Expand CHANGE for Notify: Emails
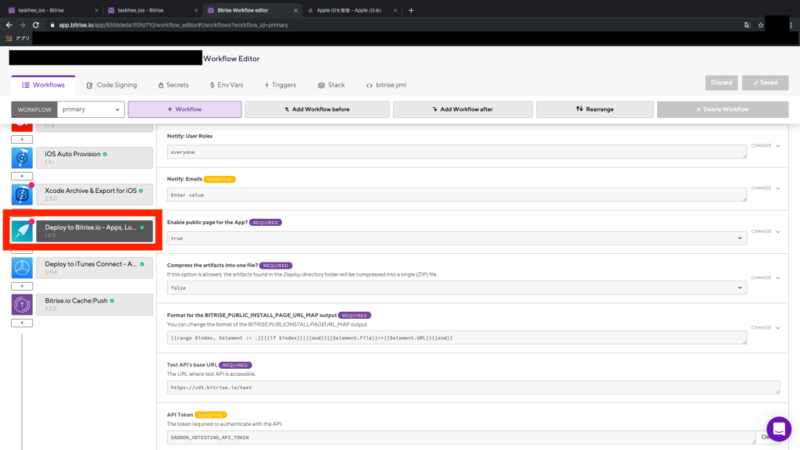 tap(765, 188)
